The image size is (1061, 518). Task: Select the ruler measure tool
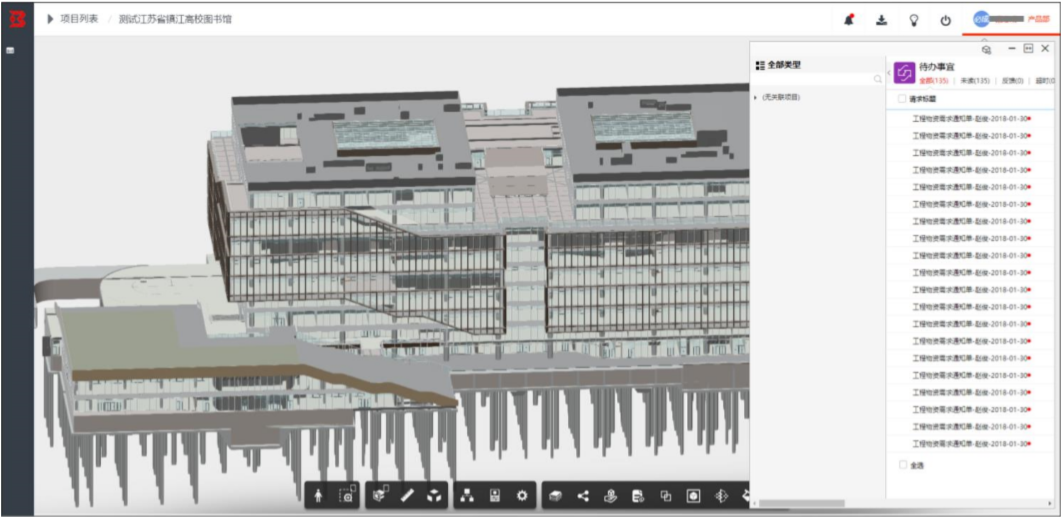[407, 496]
